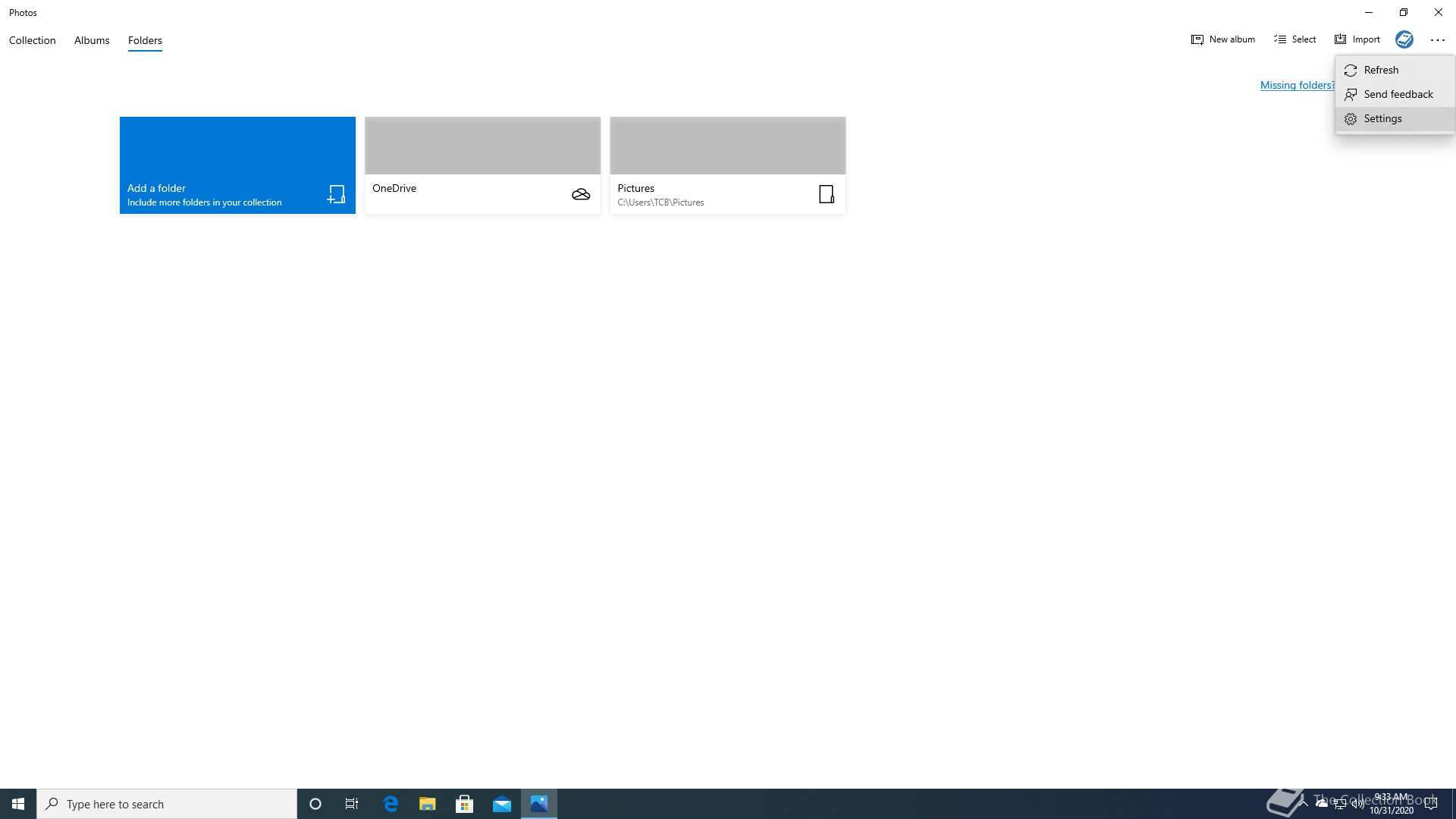Choose Refresh from the menu
The image size is (1456, 819).
point(1381,70)
